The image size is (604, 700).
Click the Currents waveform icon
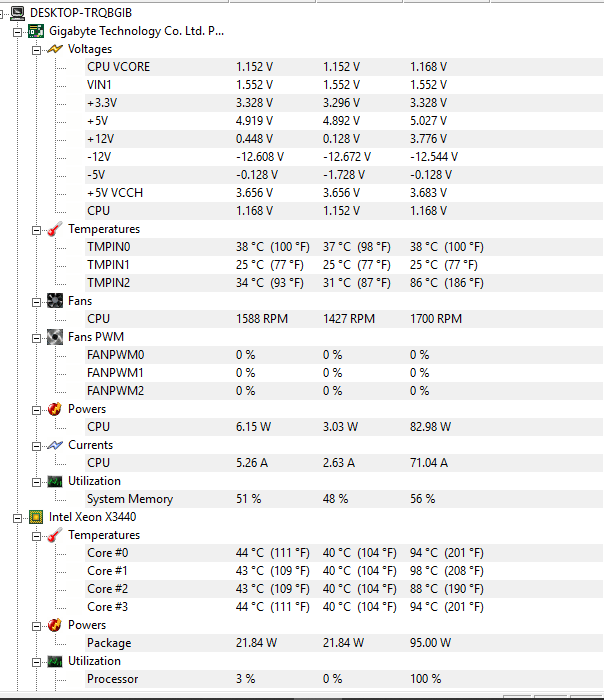click(x=55, y=445)
